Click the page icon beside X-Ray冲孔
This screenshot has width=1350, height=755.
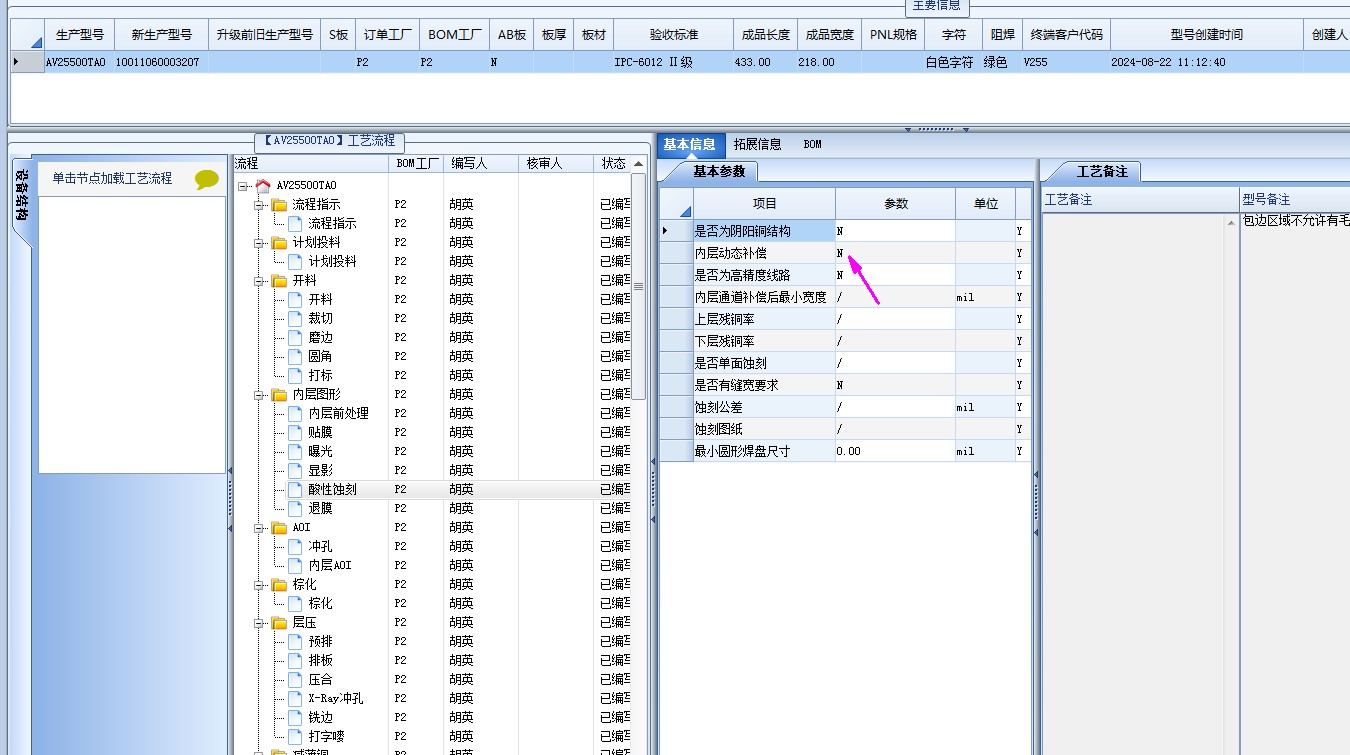tap(295, 698)
